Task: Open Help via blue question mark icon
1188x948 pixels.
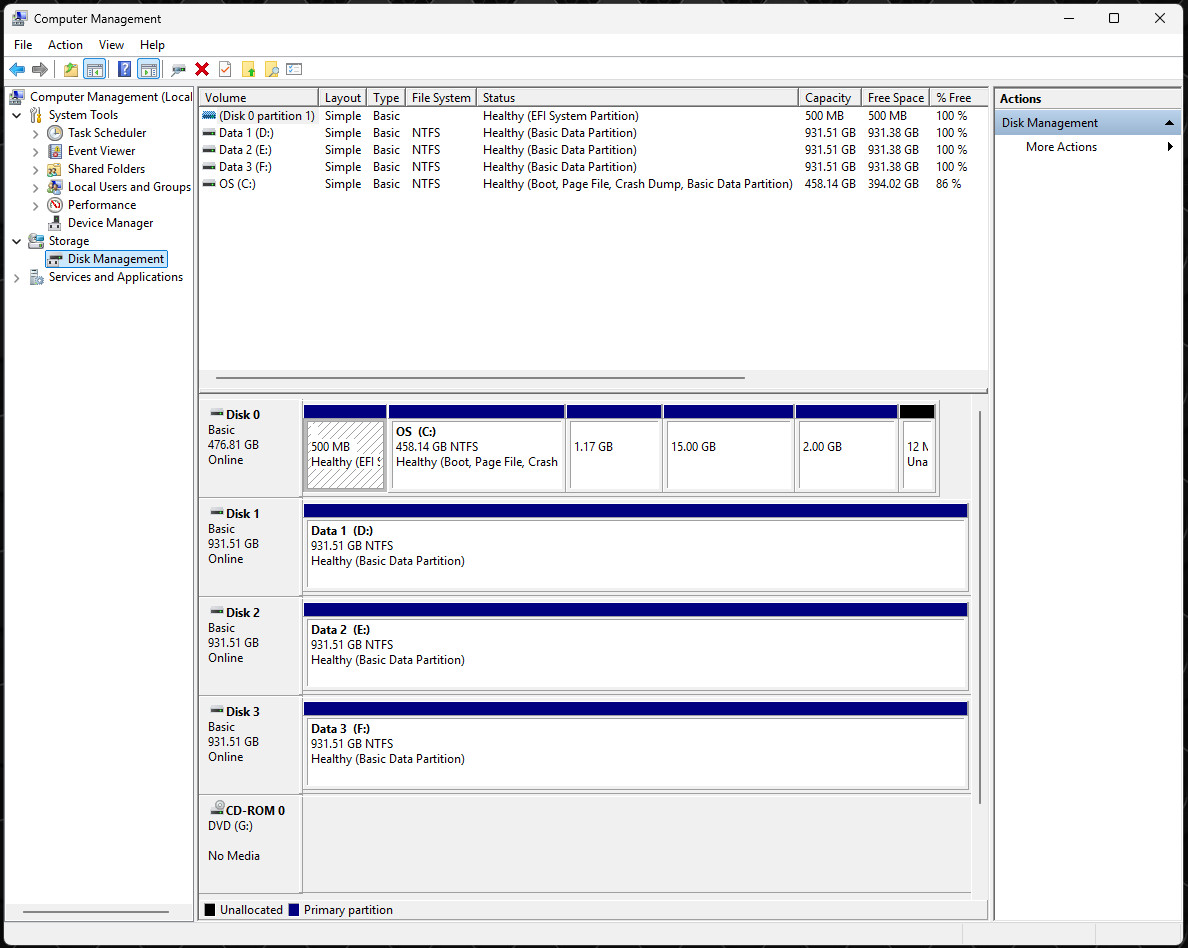Action: pos(124,70)
